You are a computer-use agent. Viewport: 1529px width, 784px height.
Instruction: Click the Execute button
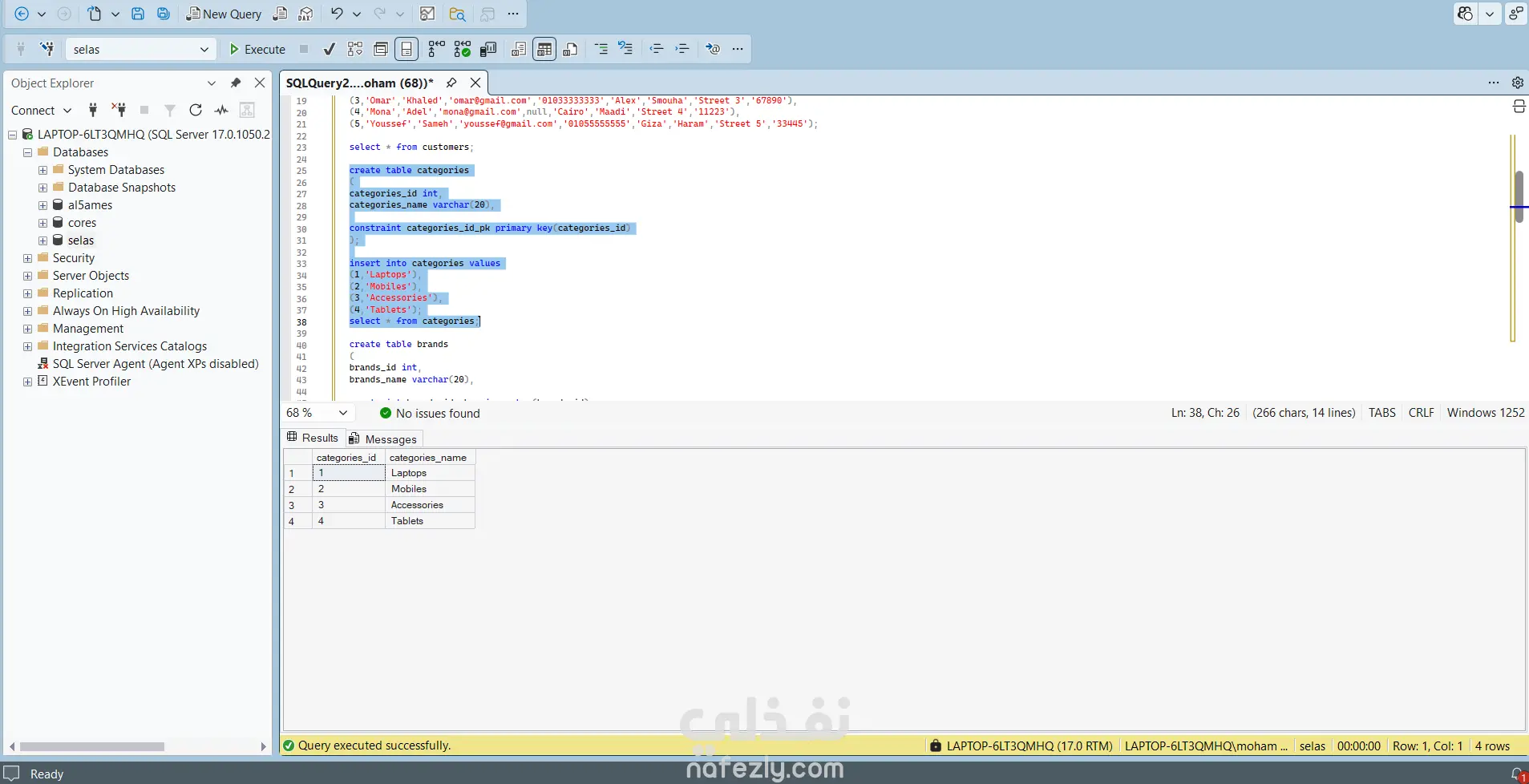point(257,50)
